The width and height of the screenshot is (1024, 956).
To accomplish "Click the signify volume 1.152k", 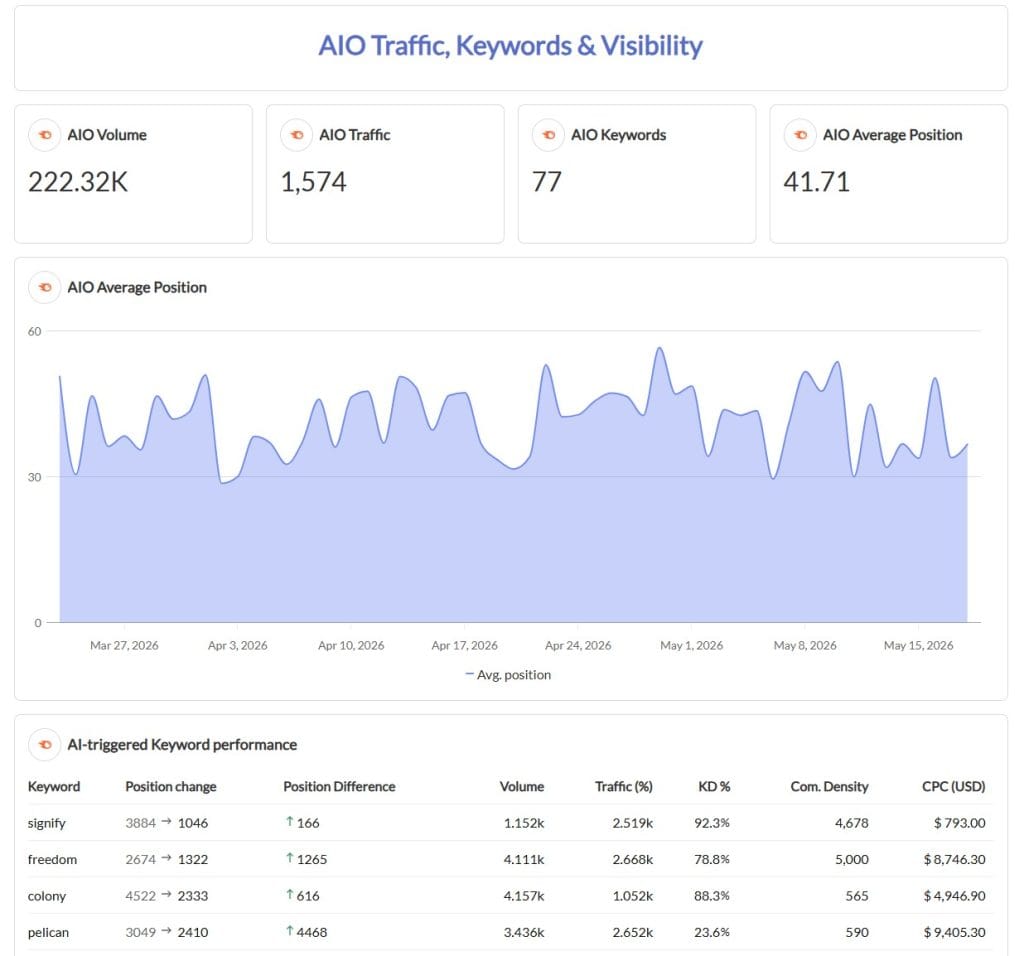I will click(524, 823).
